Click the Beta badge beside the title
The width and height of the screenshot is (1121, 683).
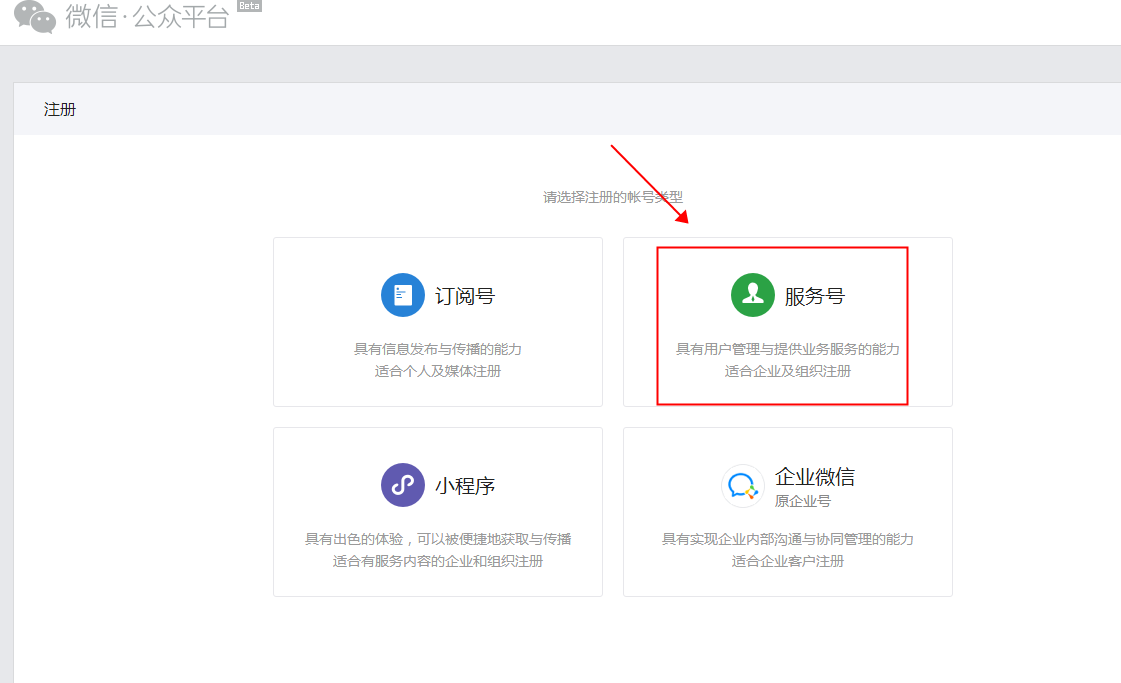249,6
